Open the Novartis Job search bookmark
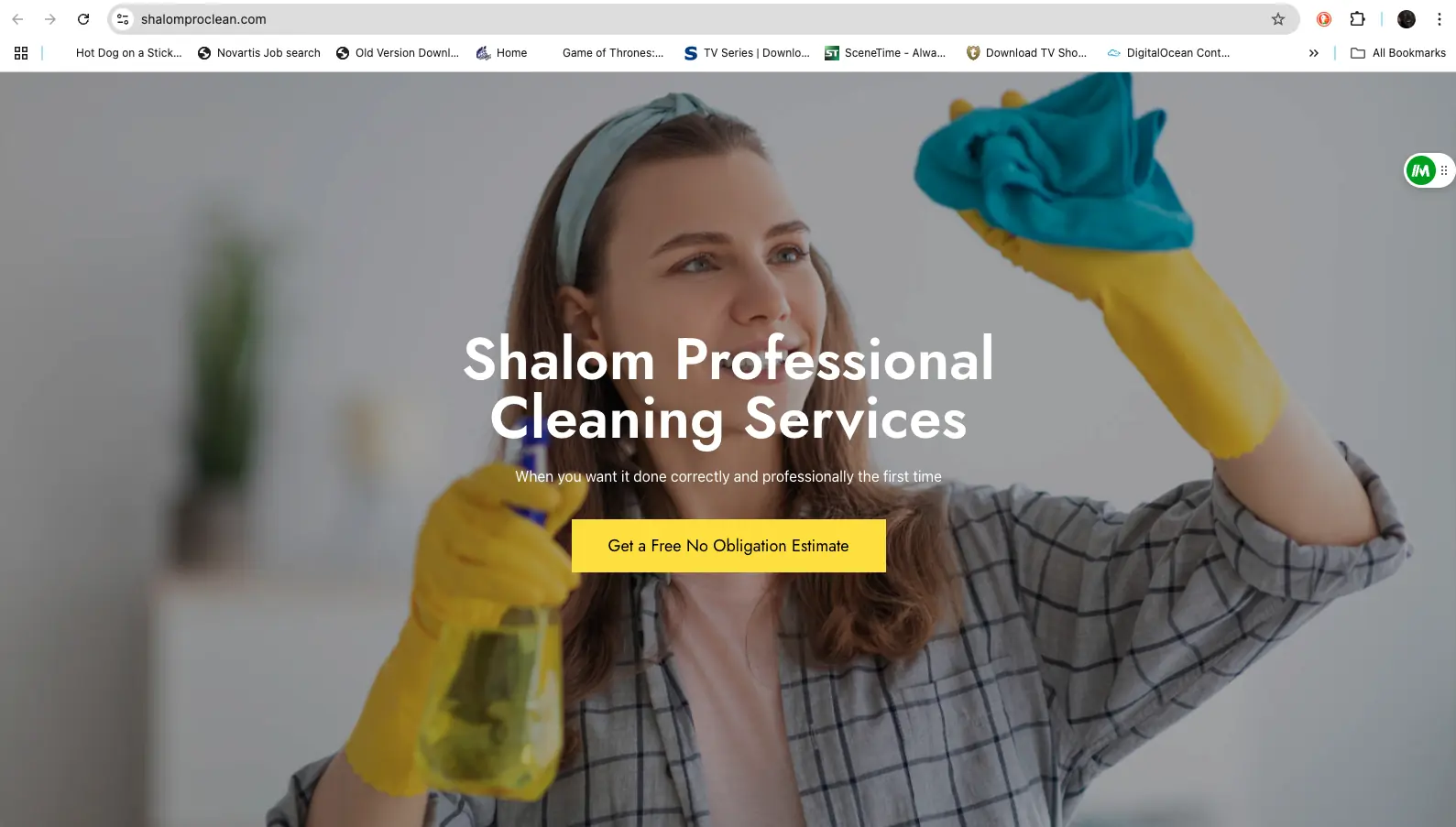The width and height of the screenshot is (1456, 827). tap(259, 53)
